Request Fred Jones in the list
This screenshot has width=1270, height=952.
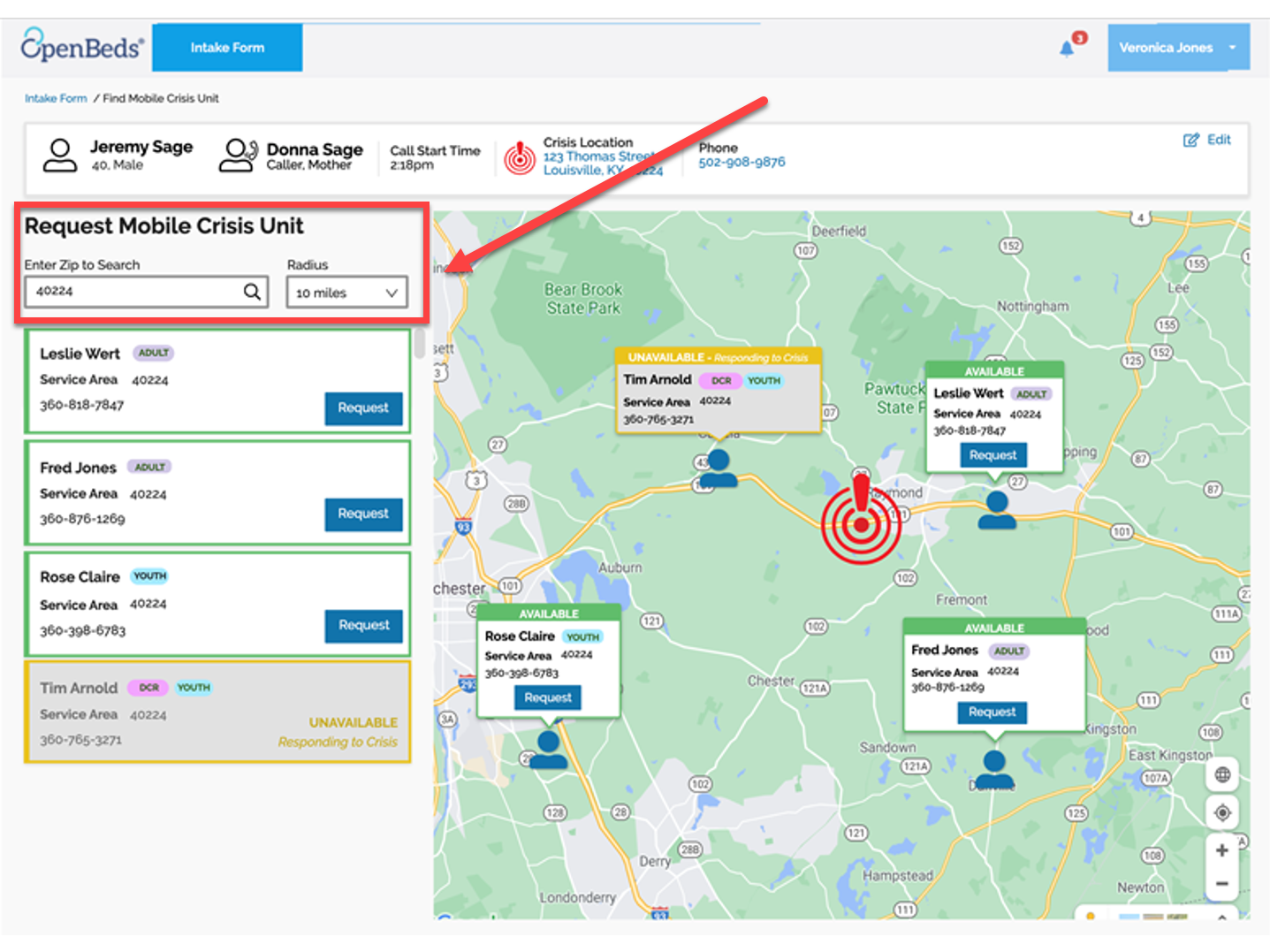click(x=363, y=514)
